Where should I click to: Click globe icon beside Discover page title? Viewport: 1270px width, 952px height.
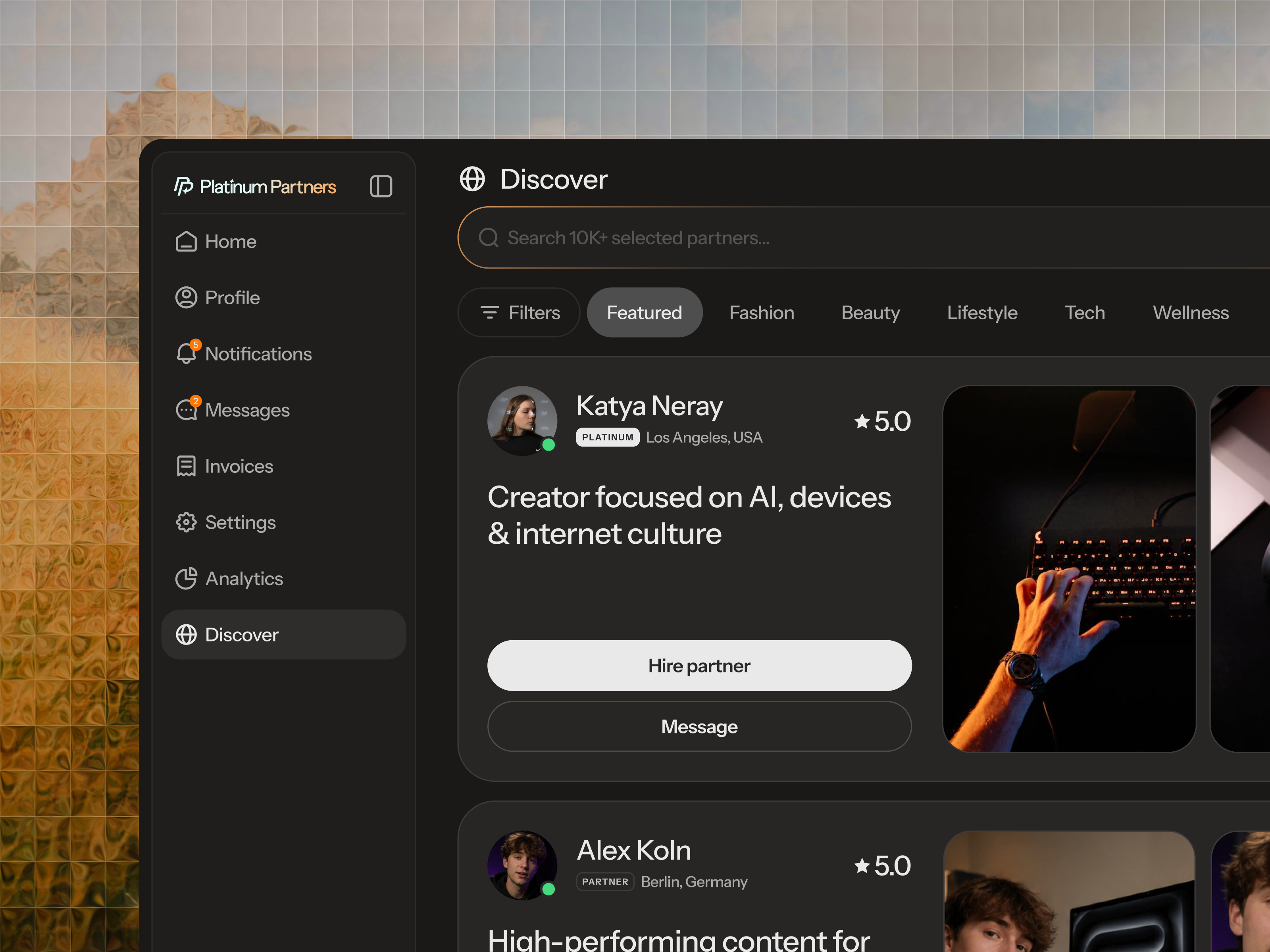[472, 179]
